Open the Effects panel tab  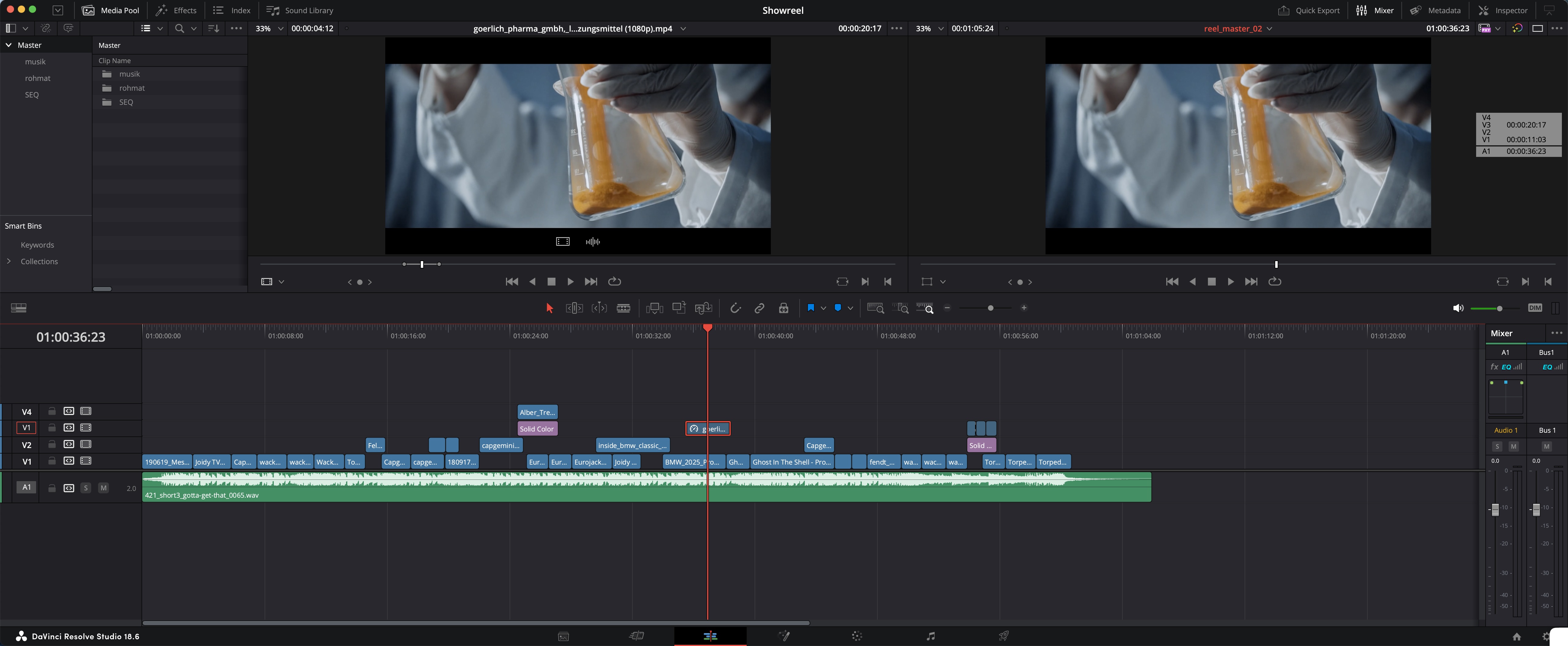point(176,10)
